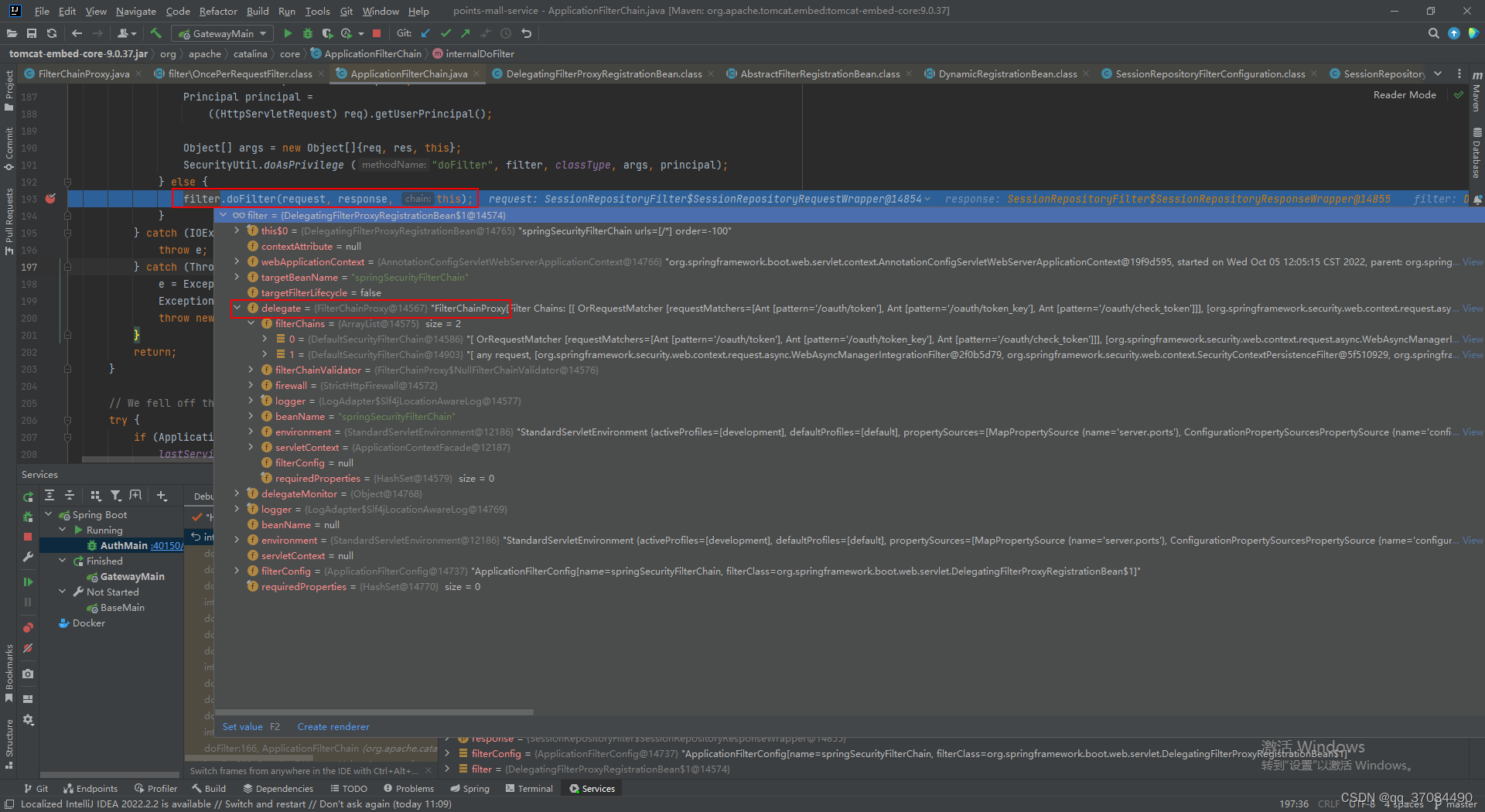Run the GatewayMain configuration with green play icon

(288, 33)
